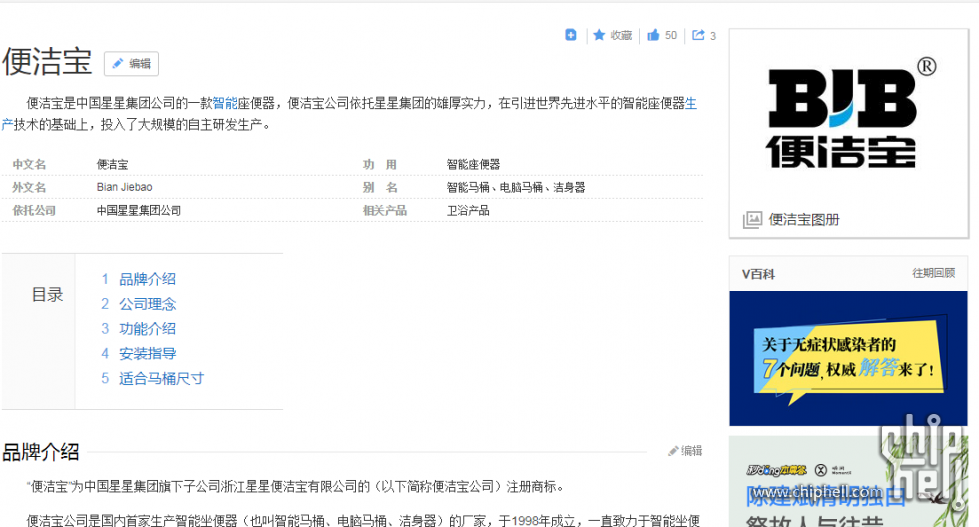Like the article with thumbs-up icon
The image size is (979, 527).
point(653,35)
